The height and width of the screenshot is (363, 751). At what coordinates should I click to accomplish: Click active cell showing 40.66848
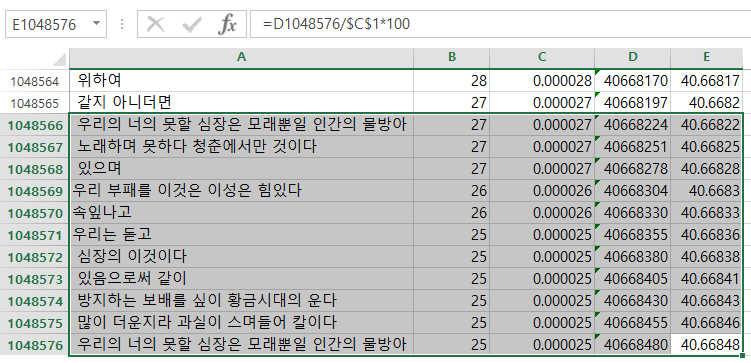[x=706, y=345]
